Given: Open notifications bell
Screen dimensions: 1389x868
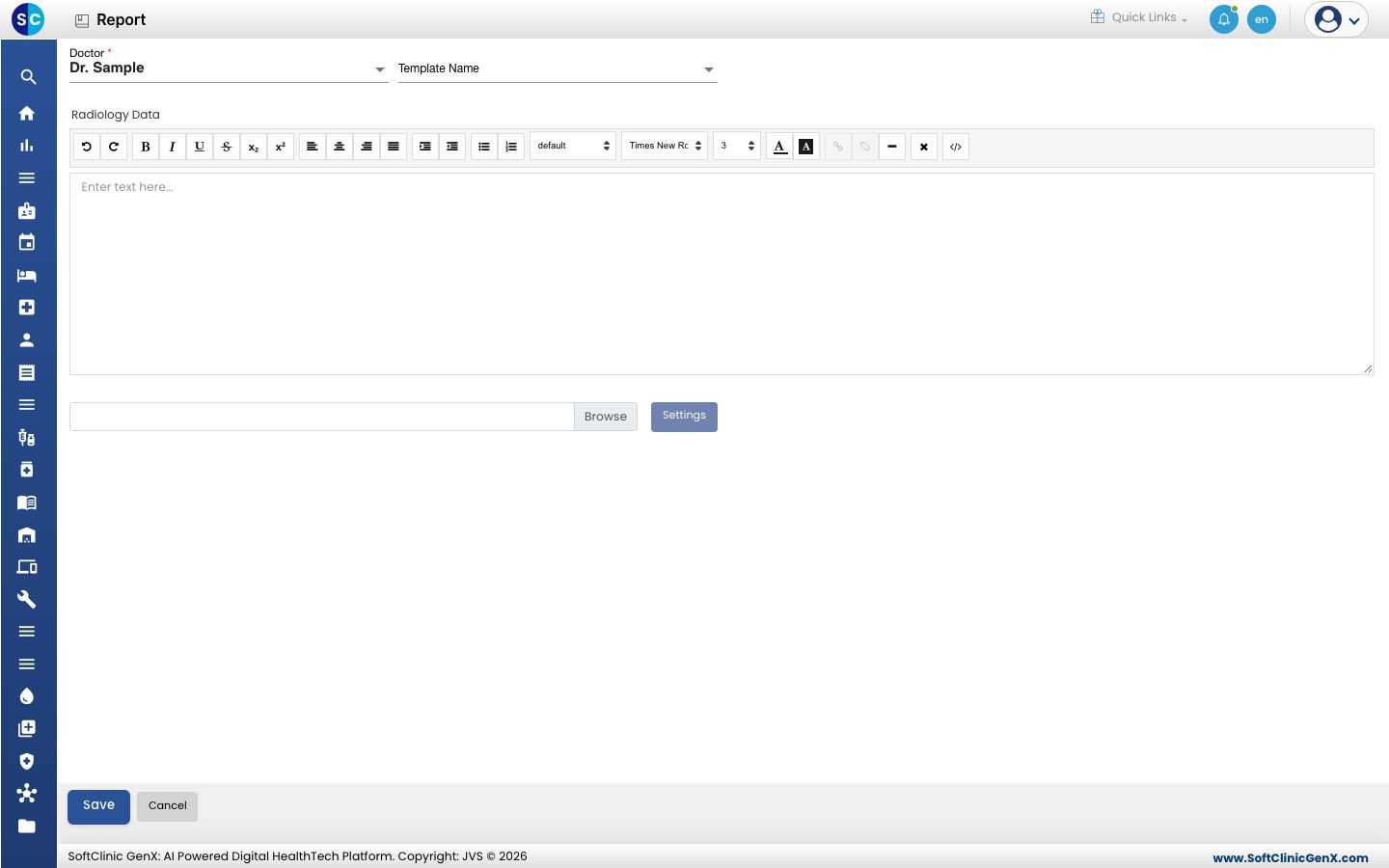Looking at the screenshot, I should [x=1224, y=19].
